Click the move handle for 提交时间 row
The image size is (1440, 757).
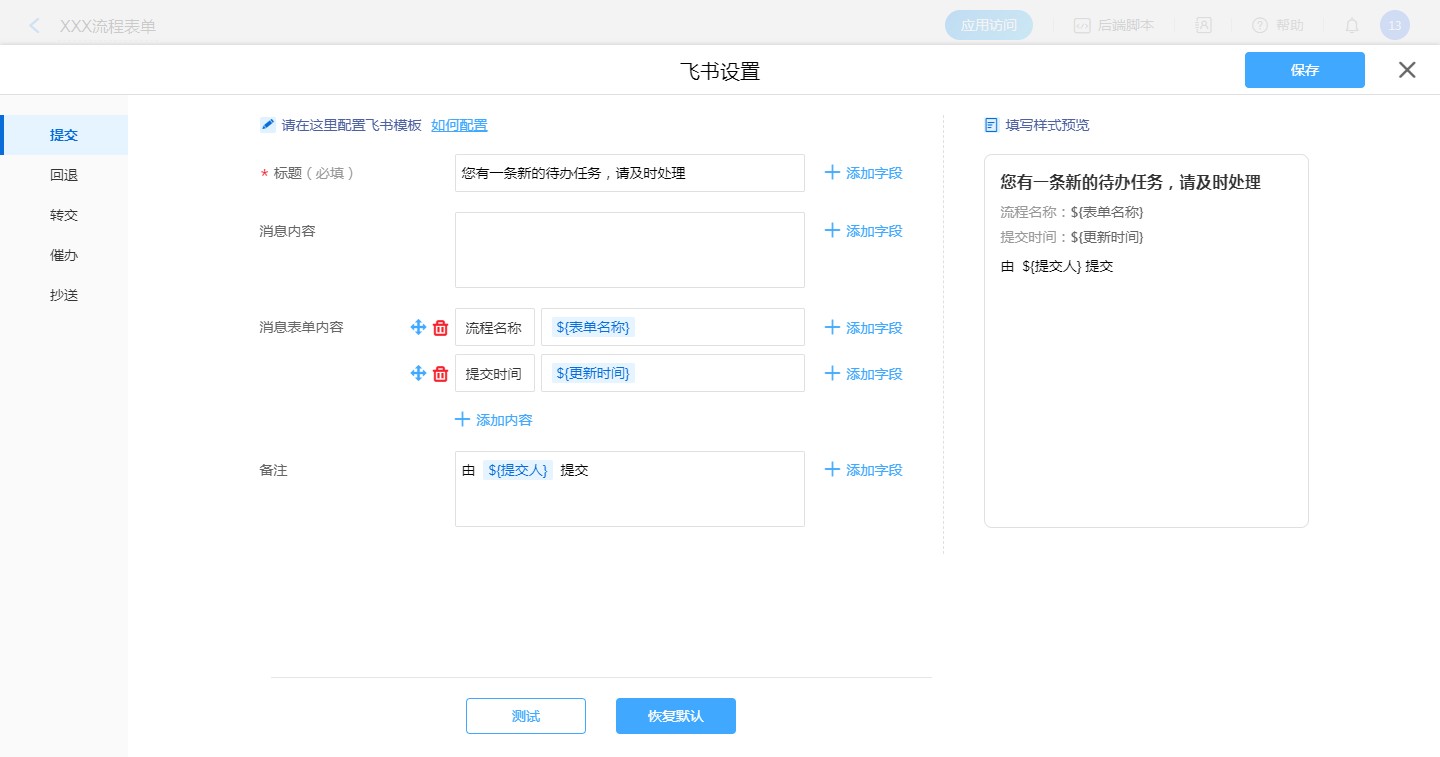[x=418, y=373]
